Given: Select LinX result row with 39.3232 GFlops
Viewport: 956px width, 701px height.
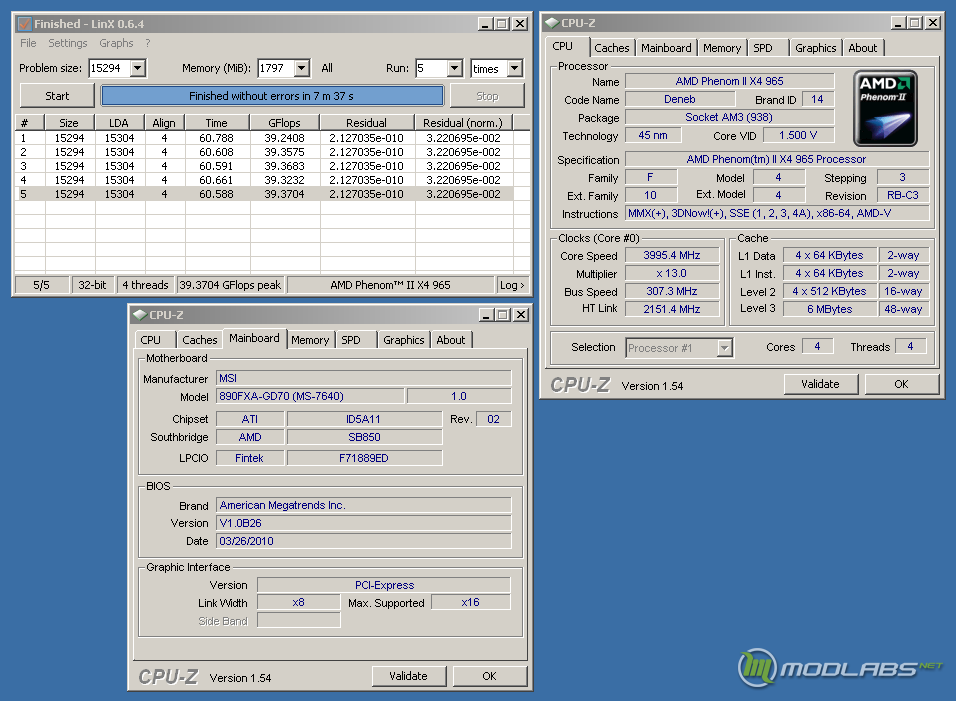Looking at the screenshot, I should pyautogui.click(x=264, y=180).
